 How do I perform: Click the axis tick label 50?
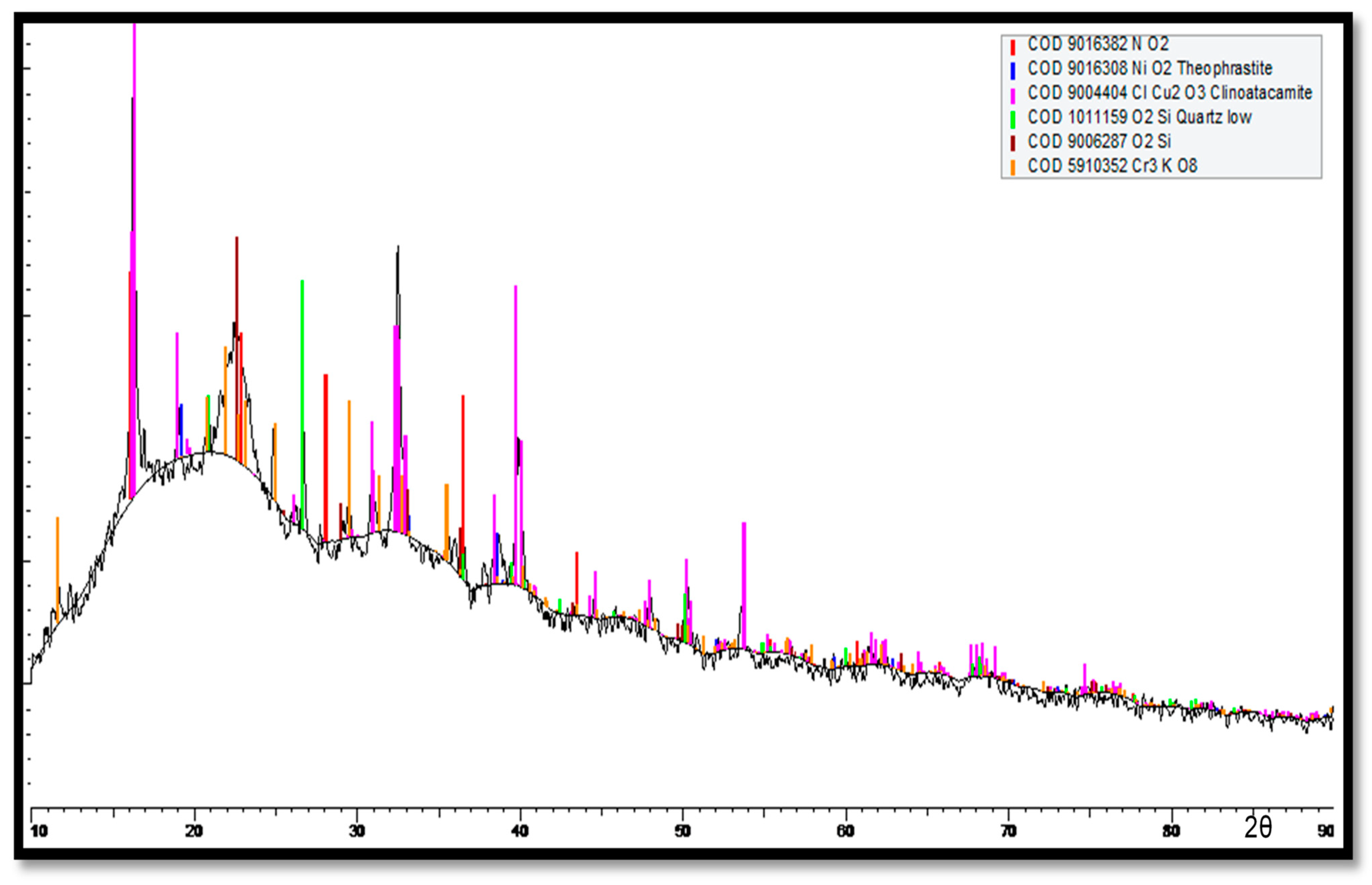tap(682, 832)
